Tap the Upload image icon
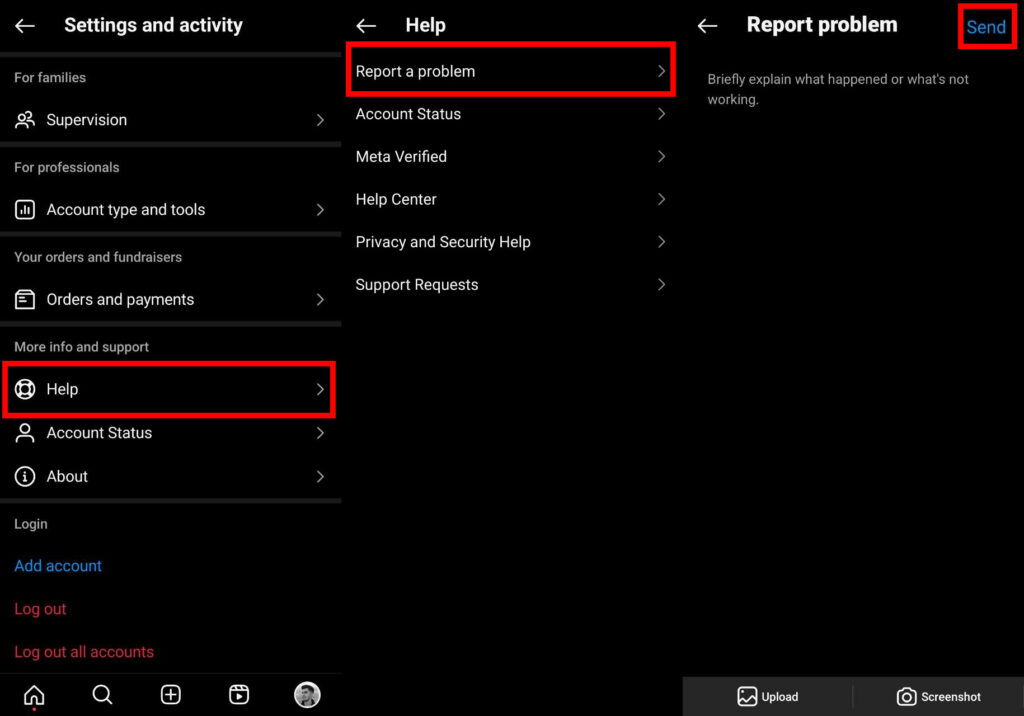The image size is (1024, 716). [x=747, y=697]
